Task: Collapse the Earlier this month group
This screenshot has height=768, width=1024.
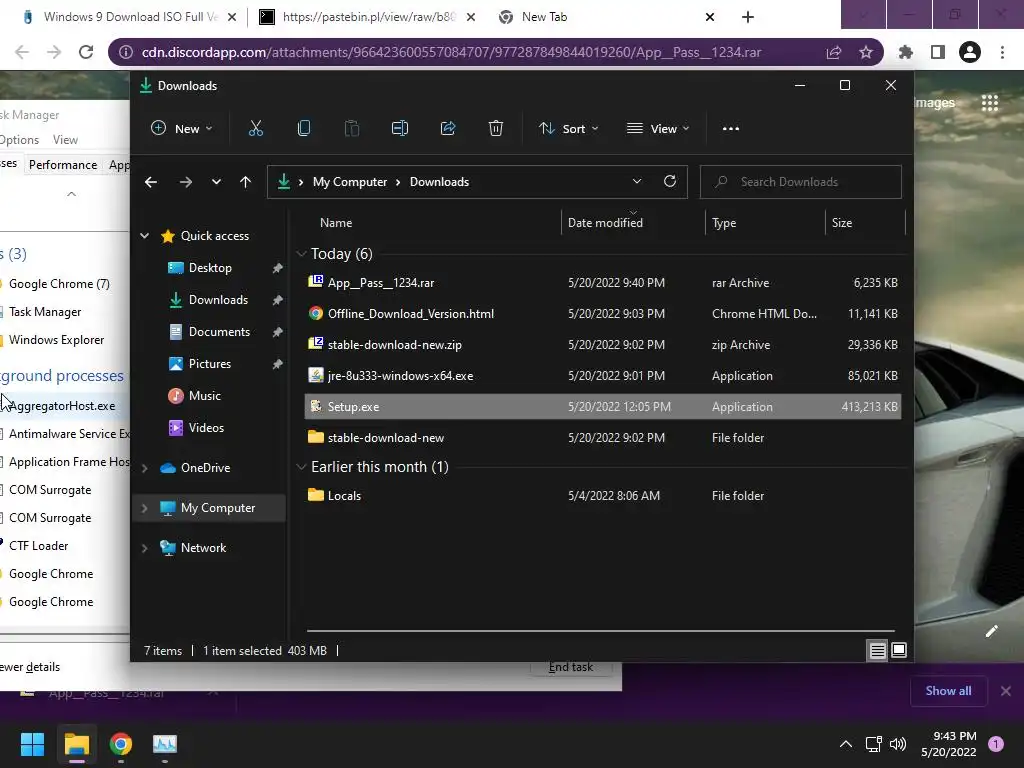Action: pos(301,467)
